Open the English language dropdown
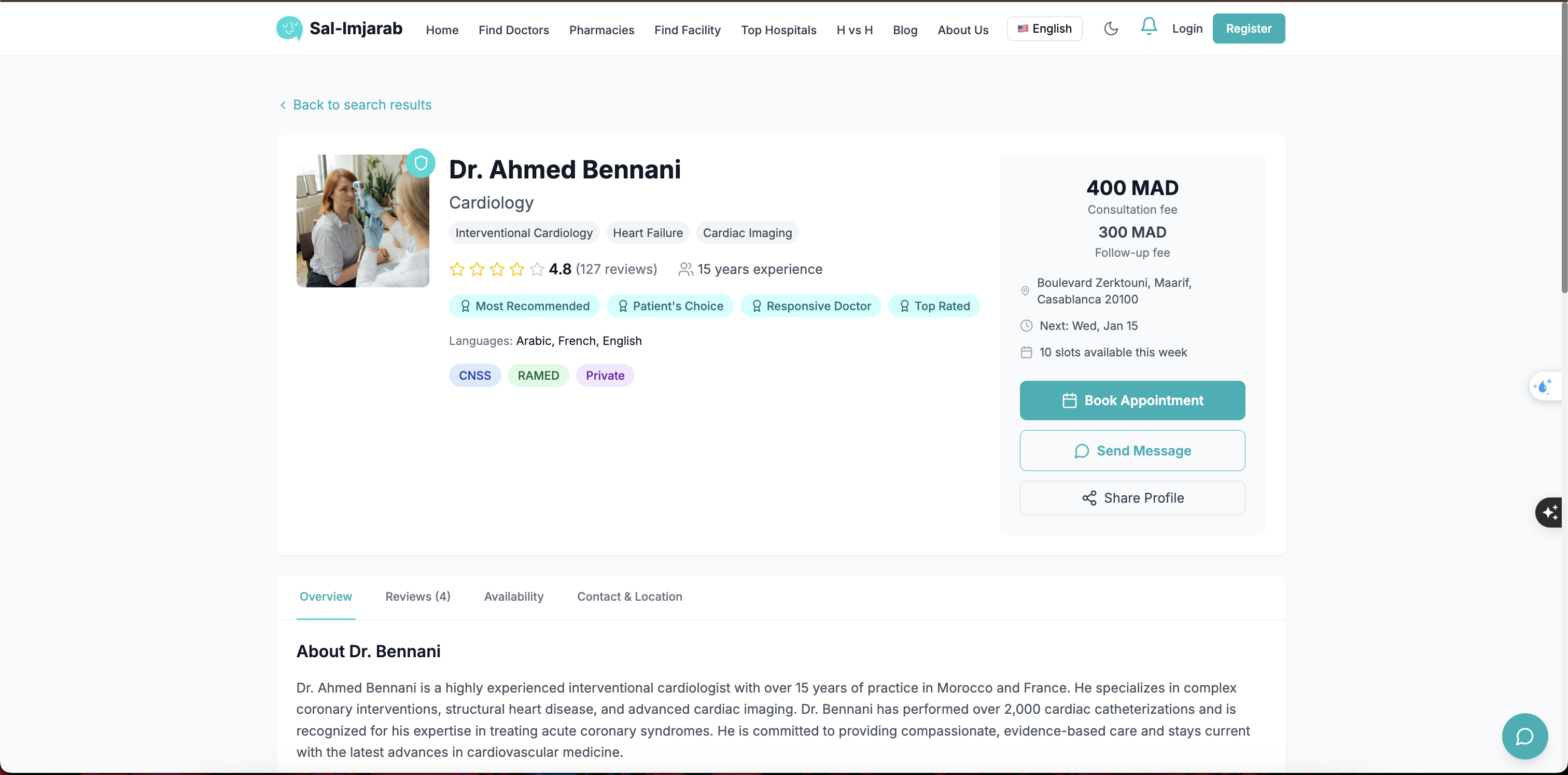 point(1044,29)
